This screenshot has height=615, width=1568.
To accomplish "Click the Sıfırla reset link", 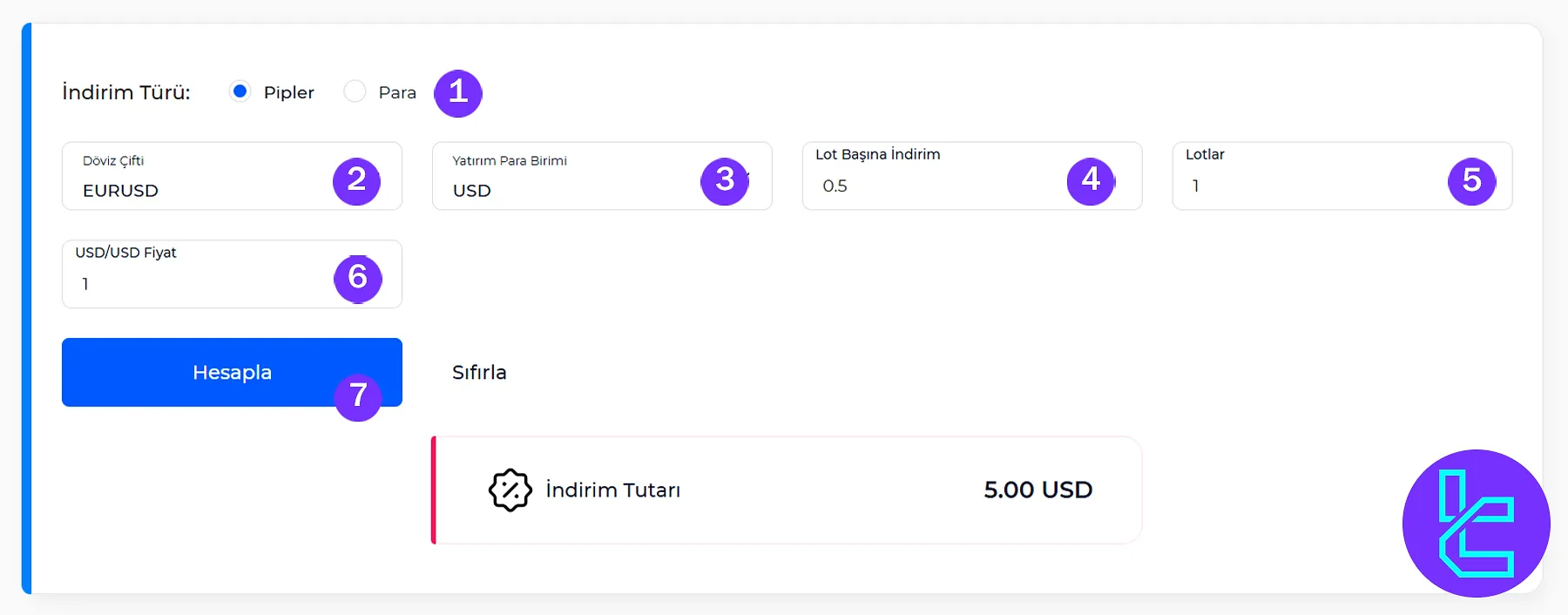I will 479,372.
